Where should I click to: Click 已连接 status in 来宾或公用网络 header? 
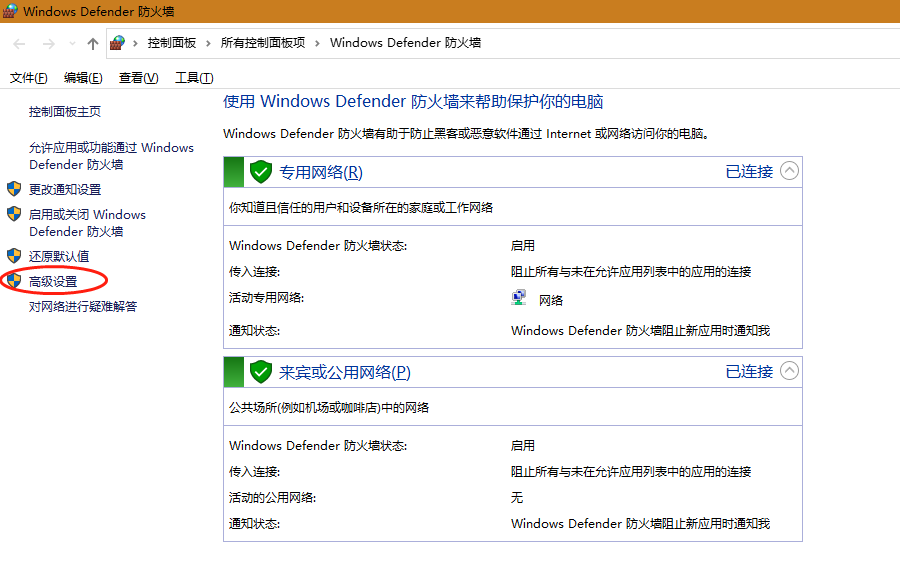(749, 371)
